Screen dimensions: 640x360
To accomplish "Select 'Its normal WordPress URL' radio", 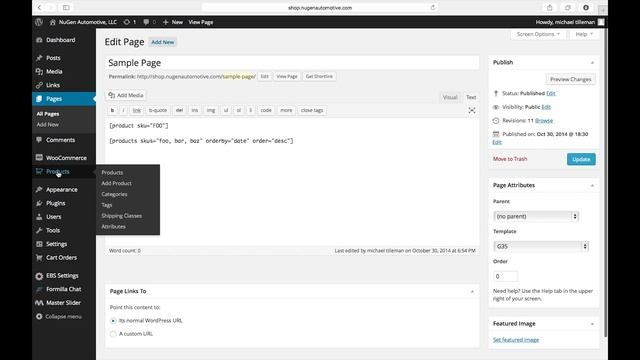I will [113, 321].
